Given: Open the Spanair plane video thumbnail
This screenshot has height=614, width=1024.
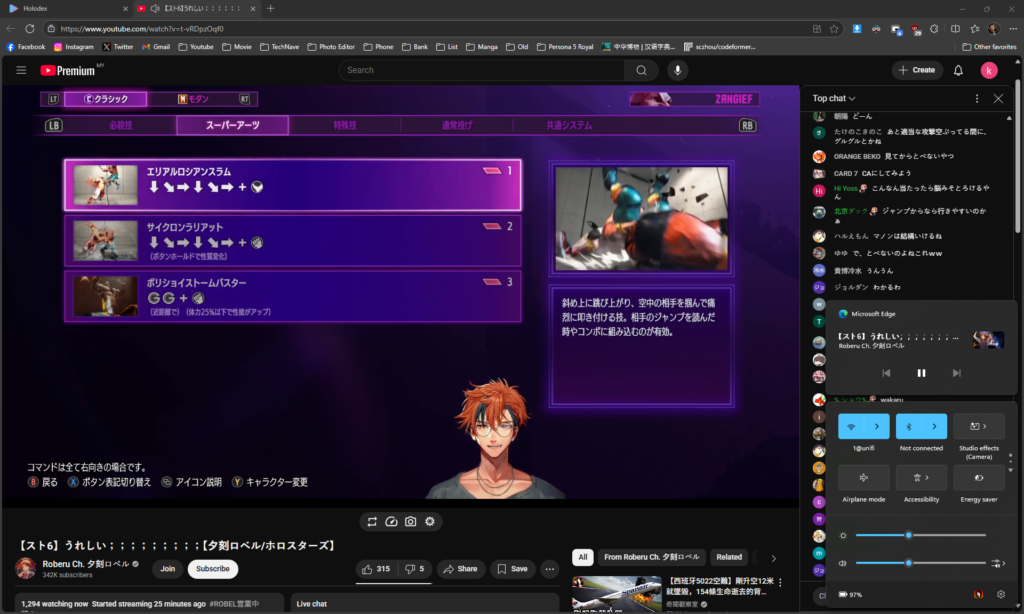Looking at the screenshot, I should pos(616,594).
